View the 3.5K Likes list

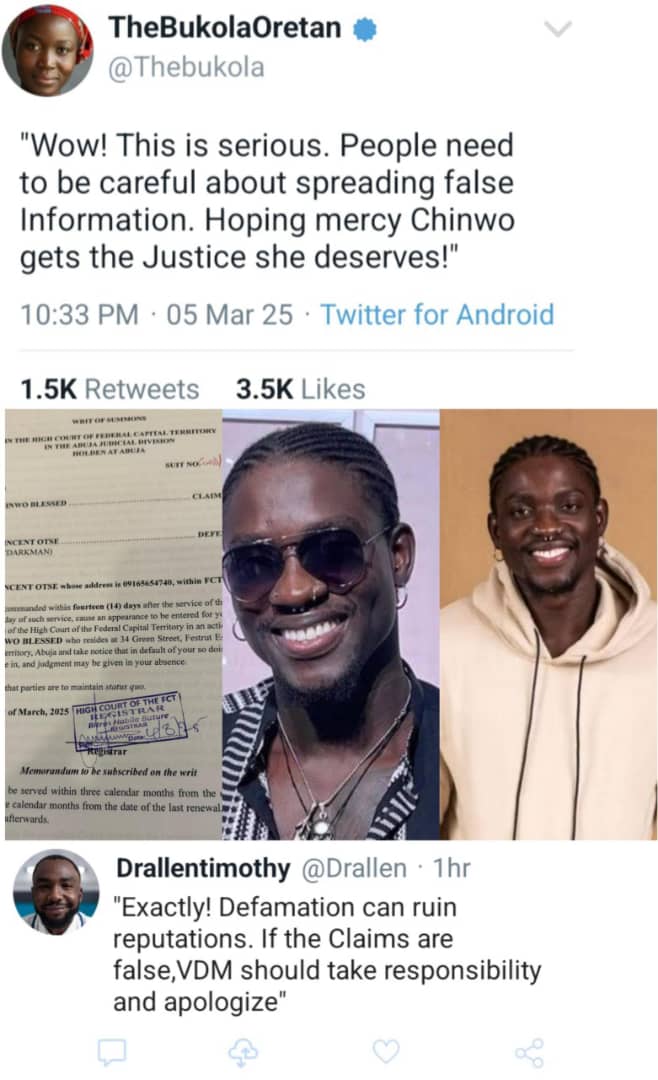tap(300, 389)
